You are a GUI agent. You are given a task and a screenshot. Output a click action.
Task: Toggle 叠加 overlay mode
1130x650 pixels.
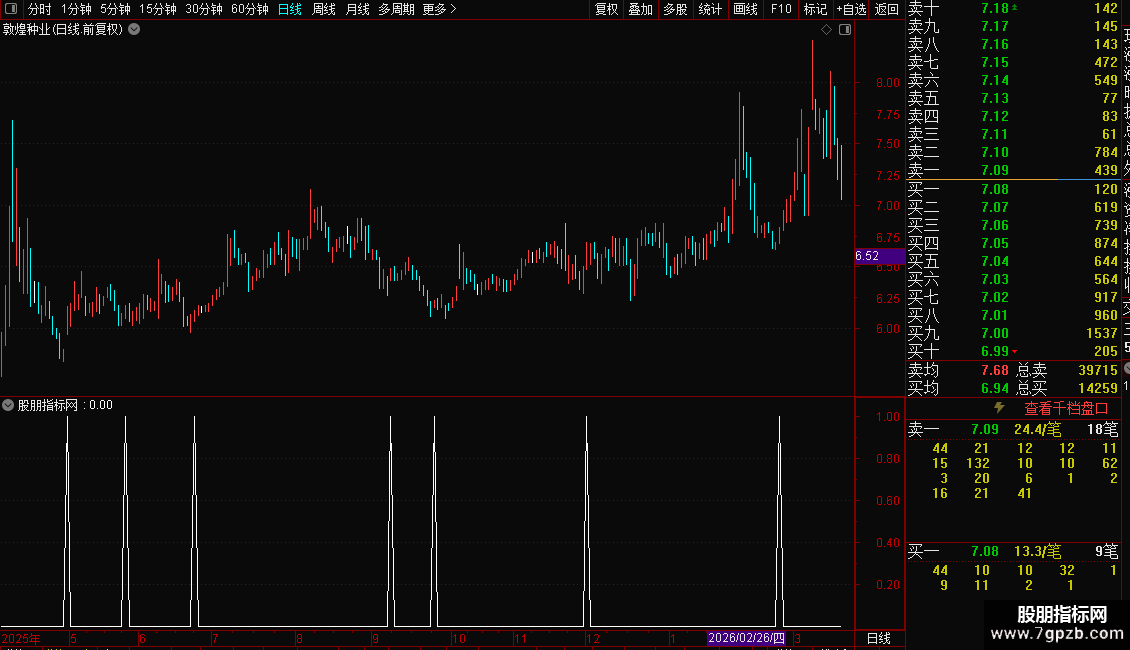(x=641, y=9)
